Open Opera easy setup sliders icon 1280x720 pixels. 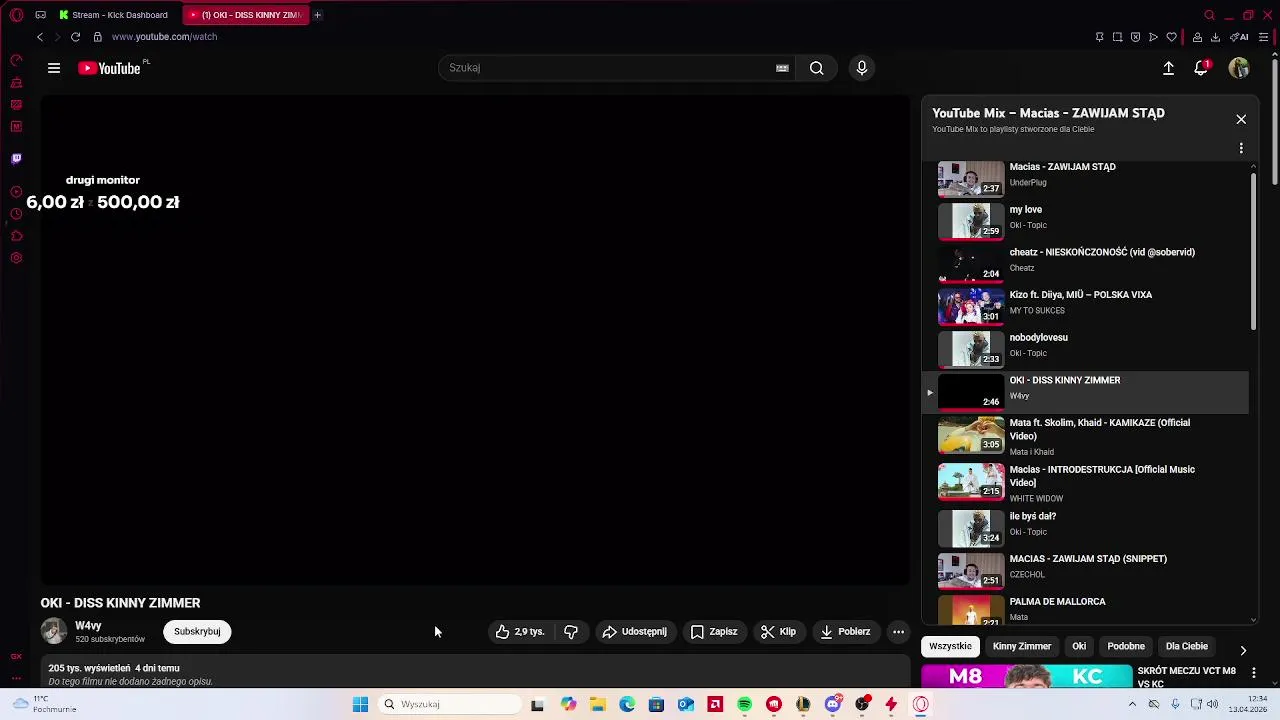tap(1263, 37)
